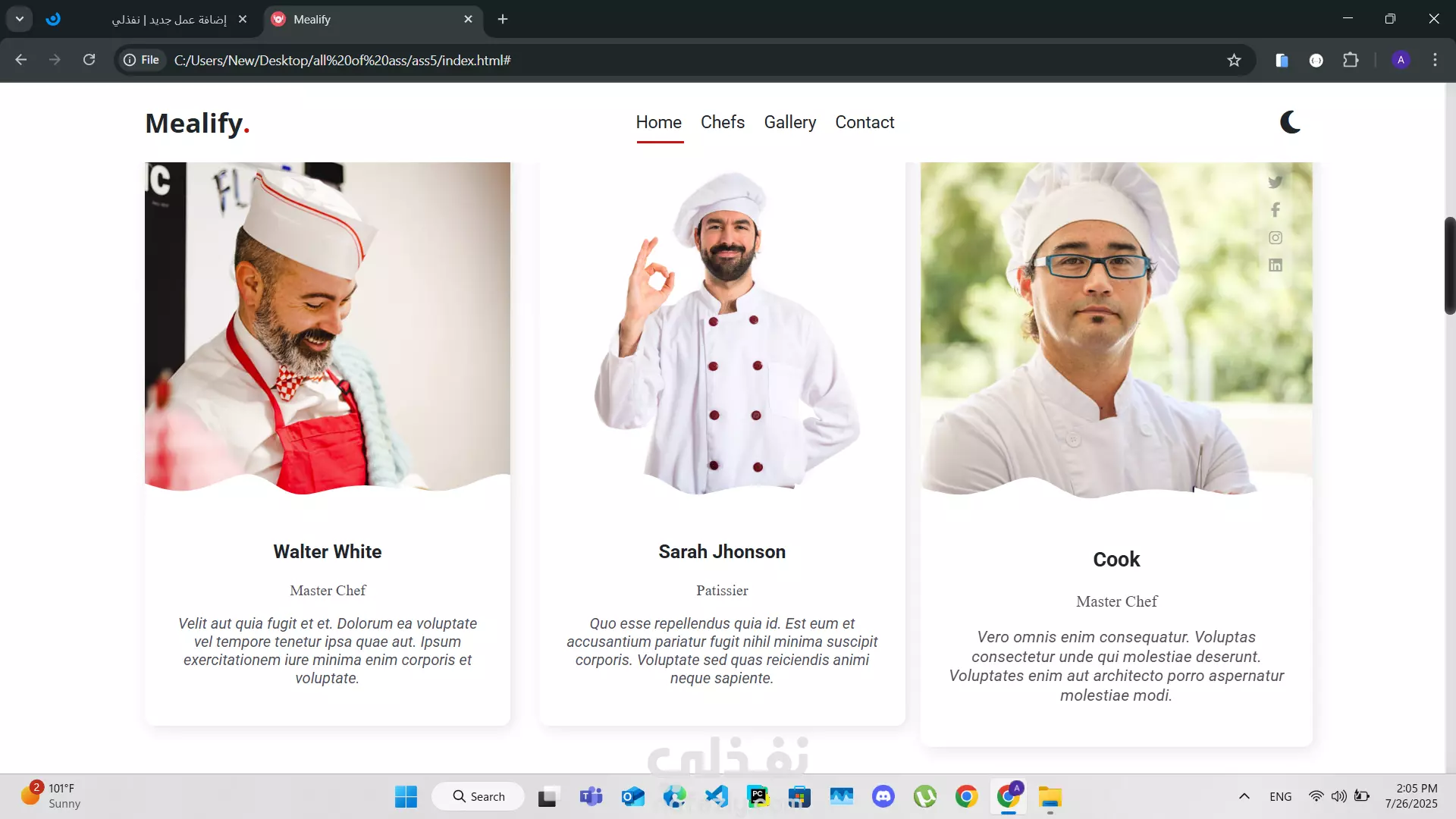1456x819 pixels.
Task: Click Patissier role text
Action: point(722,591)
